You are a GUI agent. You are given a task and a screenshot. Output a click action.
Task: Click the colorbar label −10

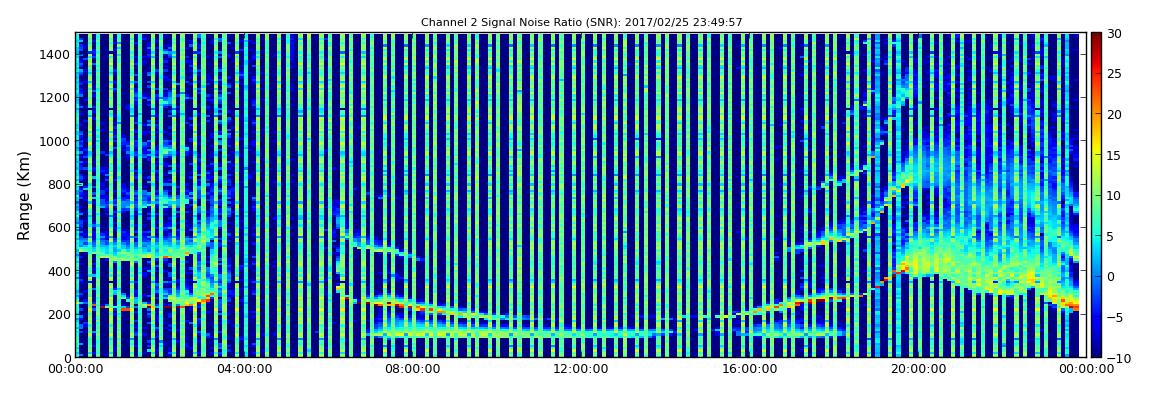[x=1116, y=358]
